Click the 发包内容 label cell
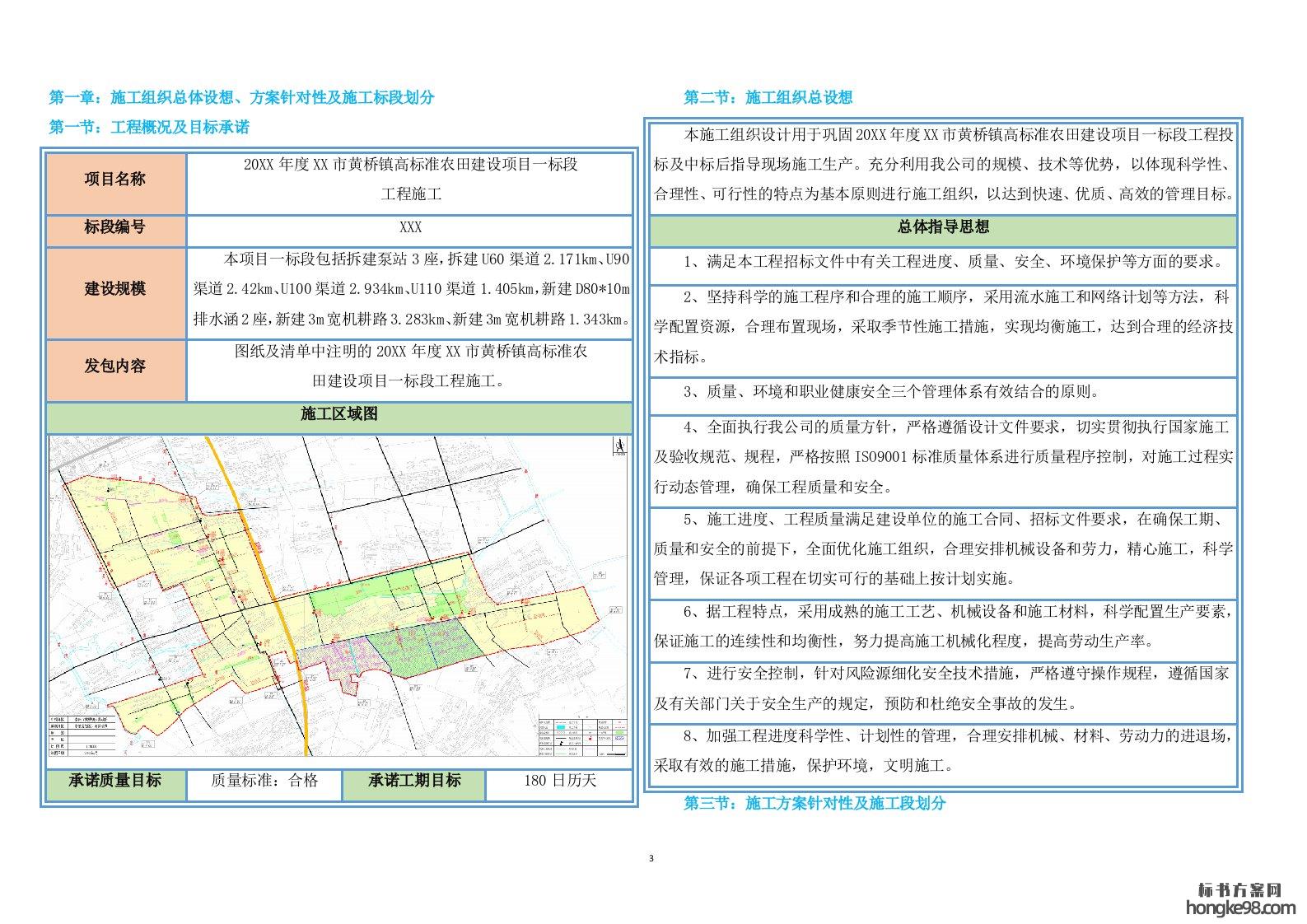The image size is (1307, 924). (x=115, y=366)
